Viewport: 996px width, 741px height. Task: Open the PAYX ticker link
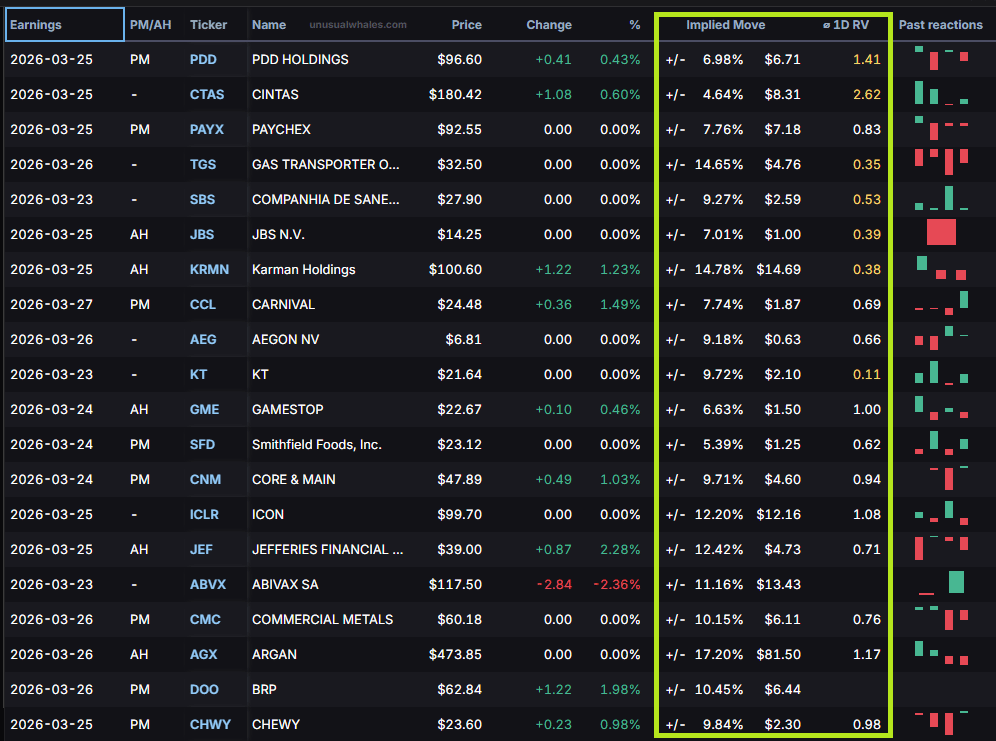(207, 129)
